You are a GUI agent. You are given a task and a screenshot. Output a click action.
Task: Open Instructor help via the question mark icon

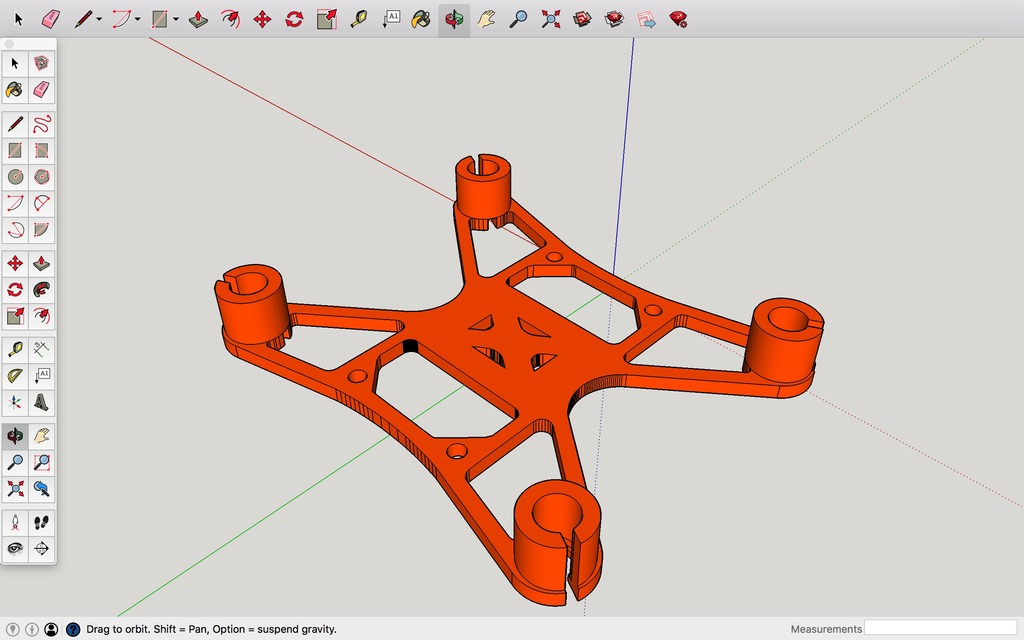(72, 629)
